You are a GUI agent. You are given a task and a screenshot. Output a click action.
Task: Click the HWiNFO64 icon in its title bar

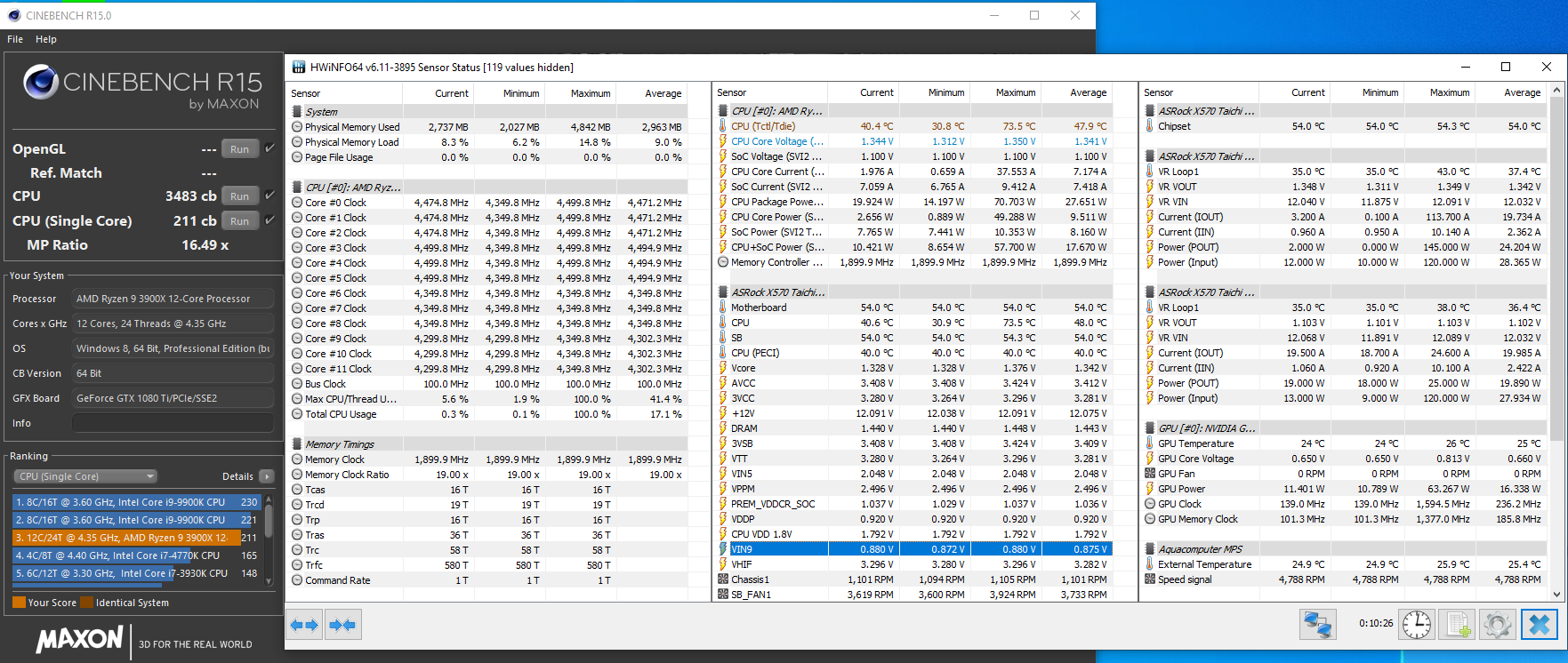(x=297, y=67)
